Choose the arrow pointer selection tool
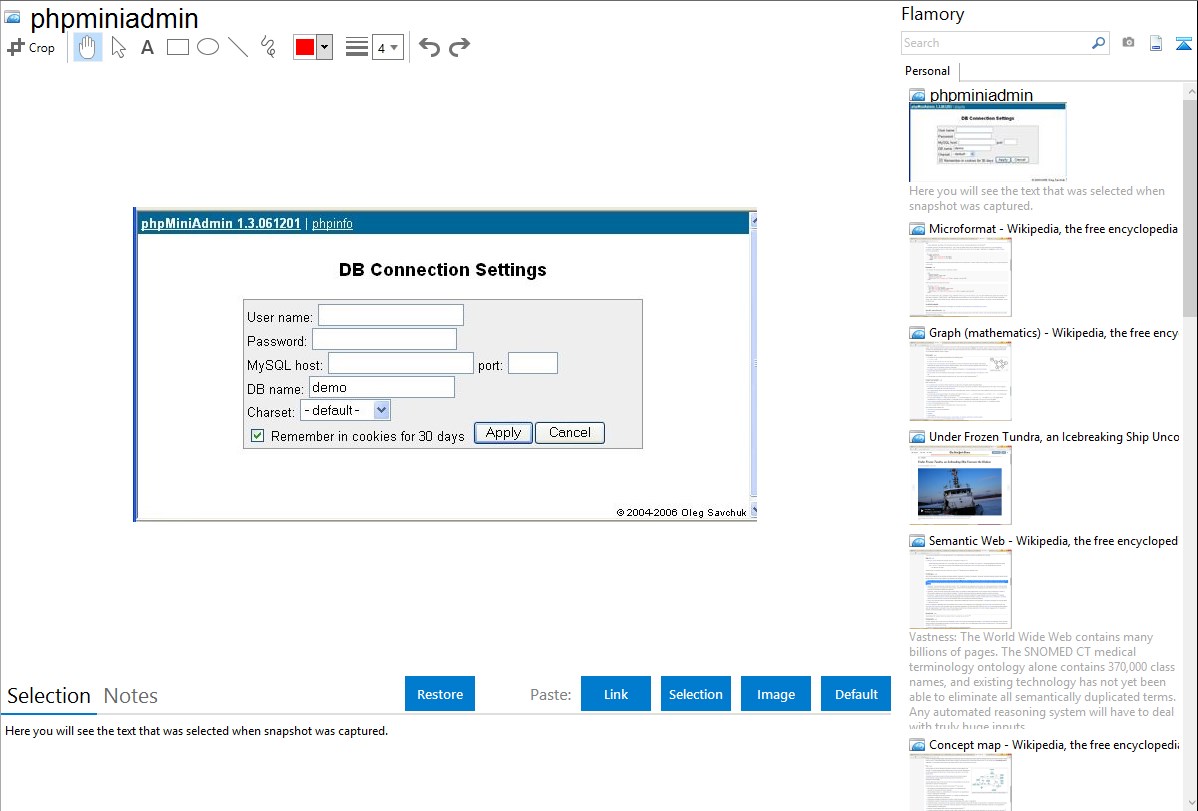This screenshot has width=1198, height=811. [118, 47]
